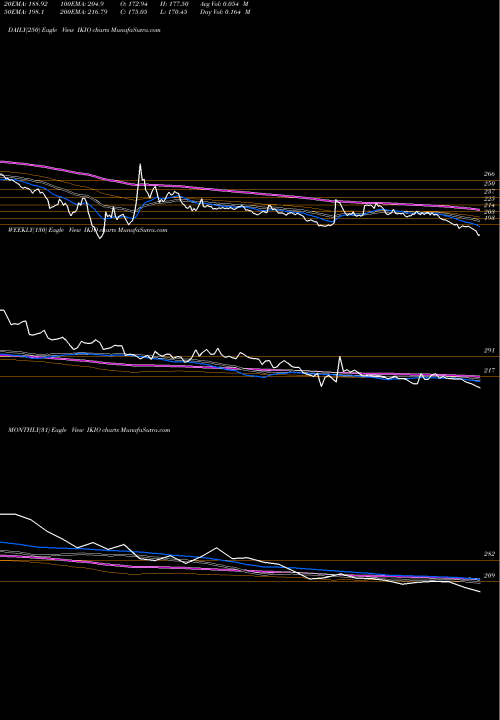Click the 266 price label on daily chart
This screenshot has width=500, height=720.
coord(489,174)
